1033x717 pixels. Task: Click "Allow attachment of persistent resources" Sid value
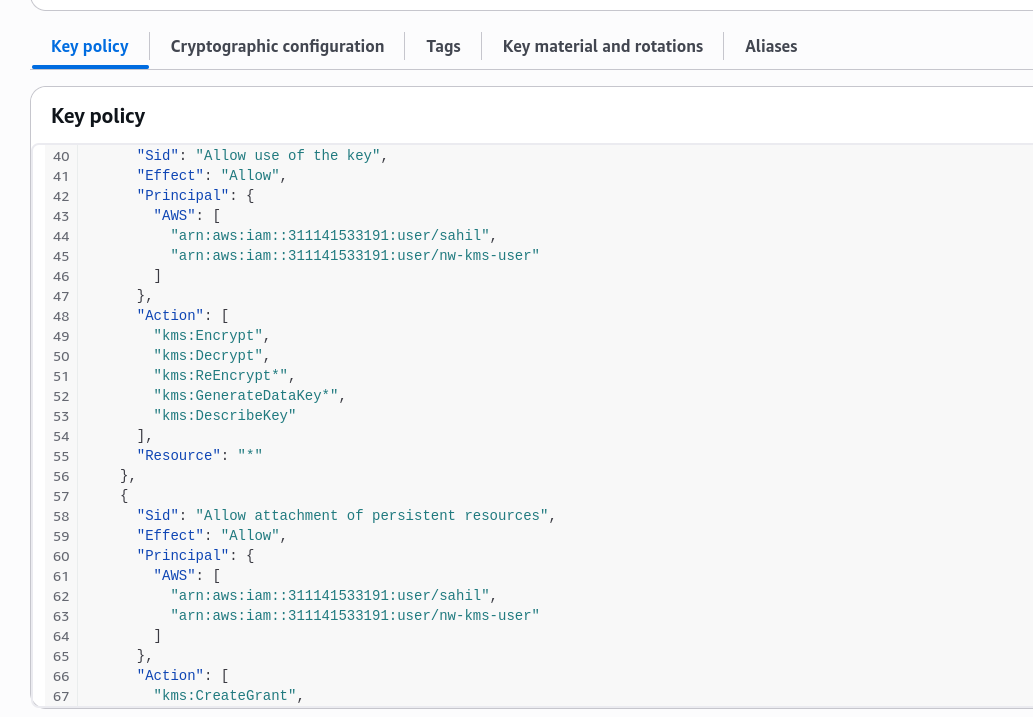(372, 516)
